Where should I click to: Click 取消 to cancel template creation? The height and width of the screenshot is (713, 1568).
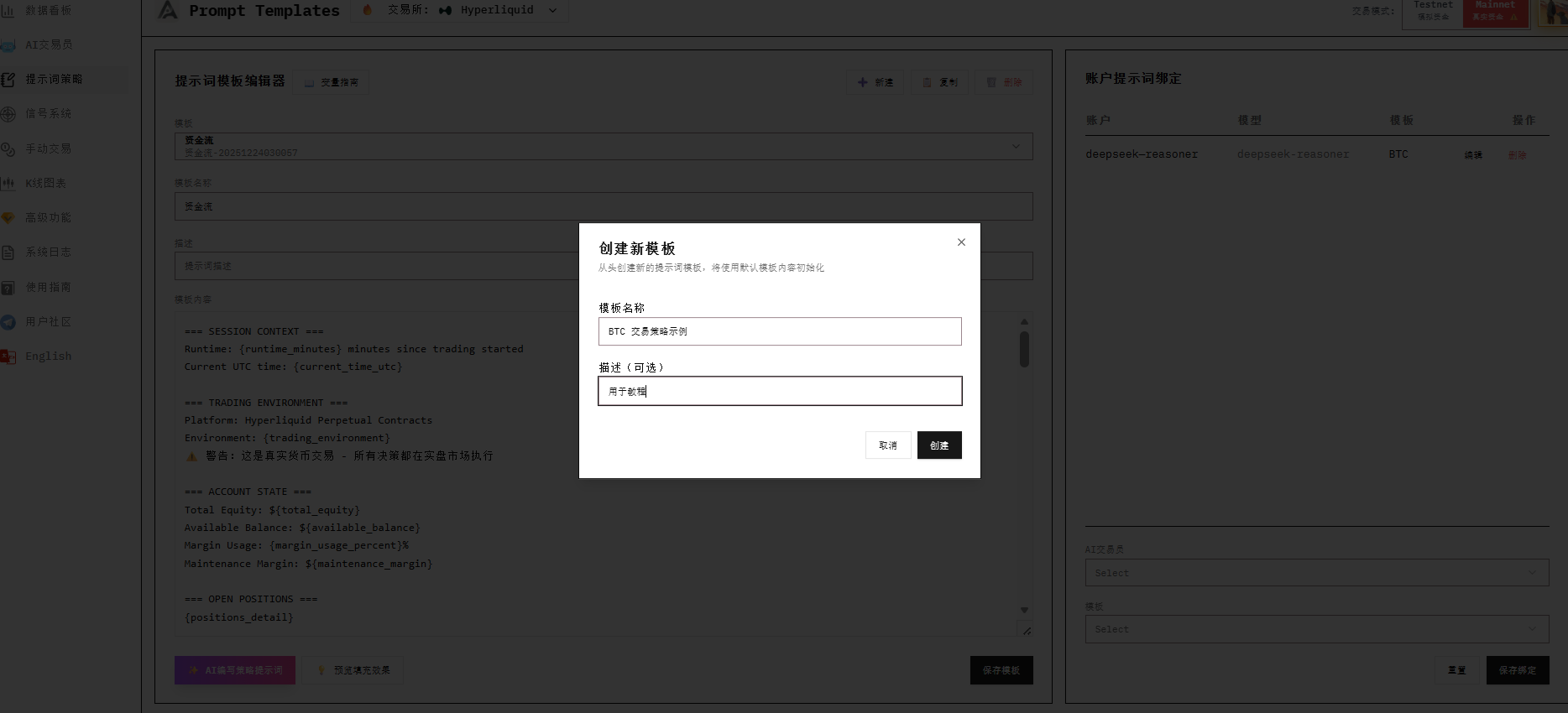887,445
